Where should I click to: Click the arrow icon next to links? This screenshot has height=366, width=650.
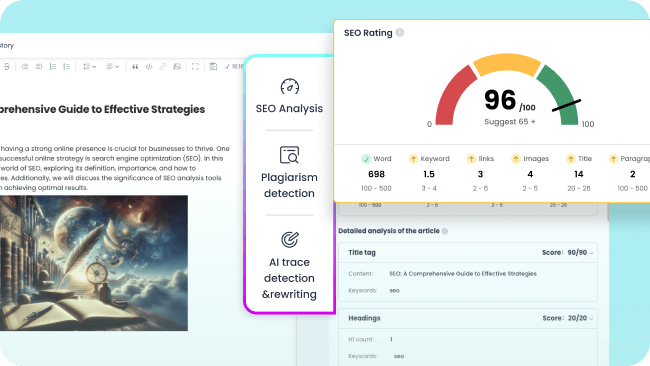point(471,159)
